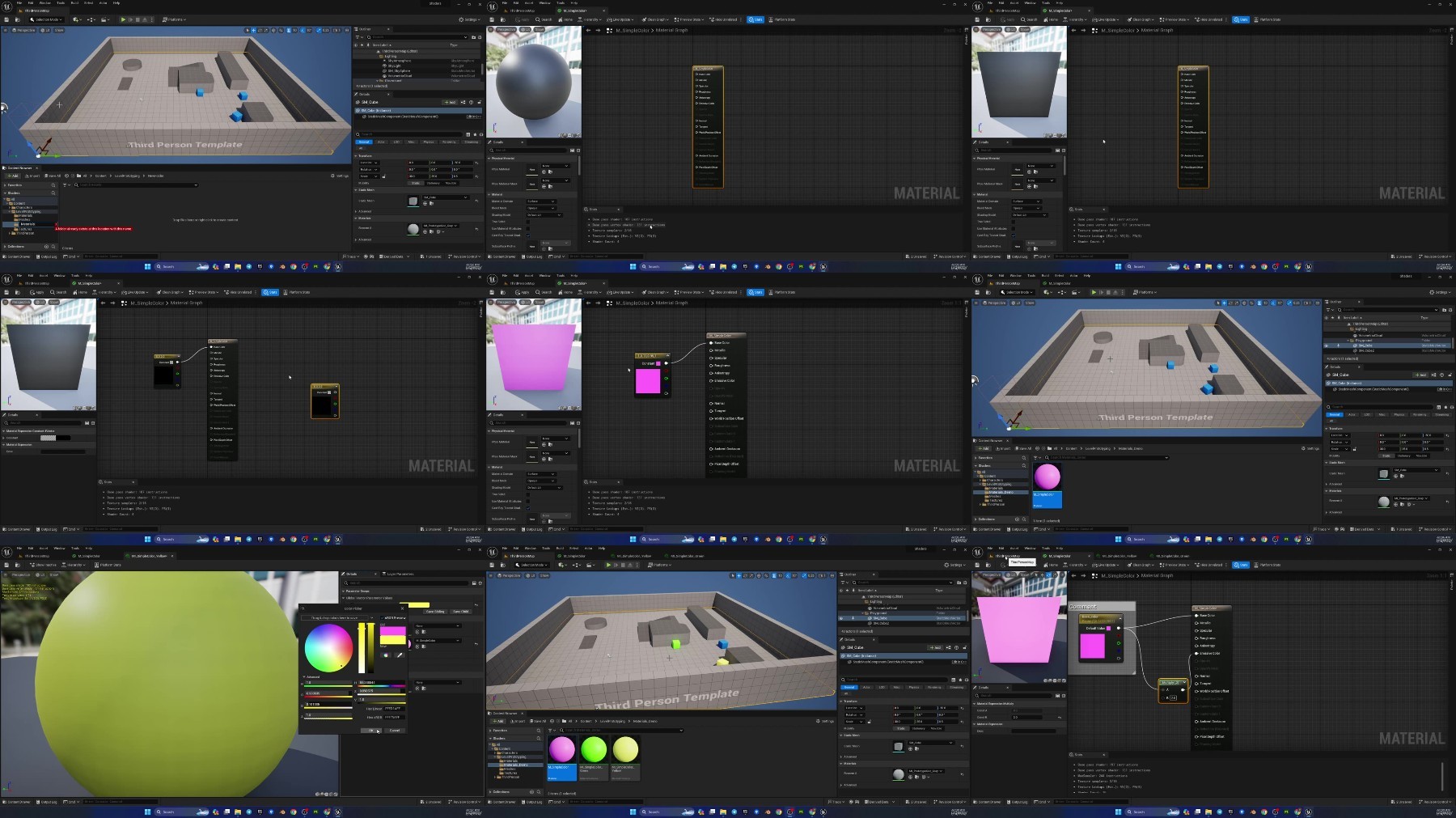
Task: Click Unreal Engine icon in top-left taskbar
Action: point(338,266)
